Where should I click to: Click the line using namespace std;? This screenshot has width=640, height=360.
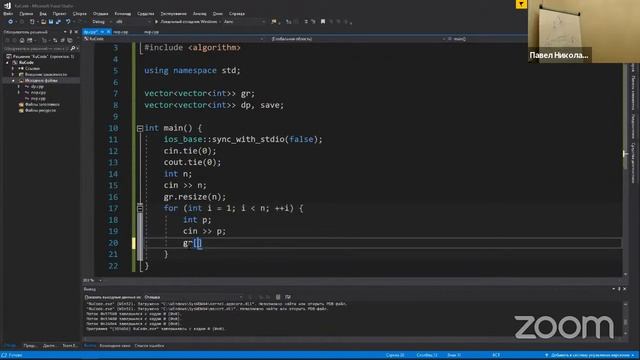192,71
